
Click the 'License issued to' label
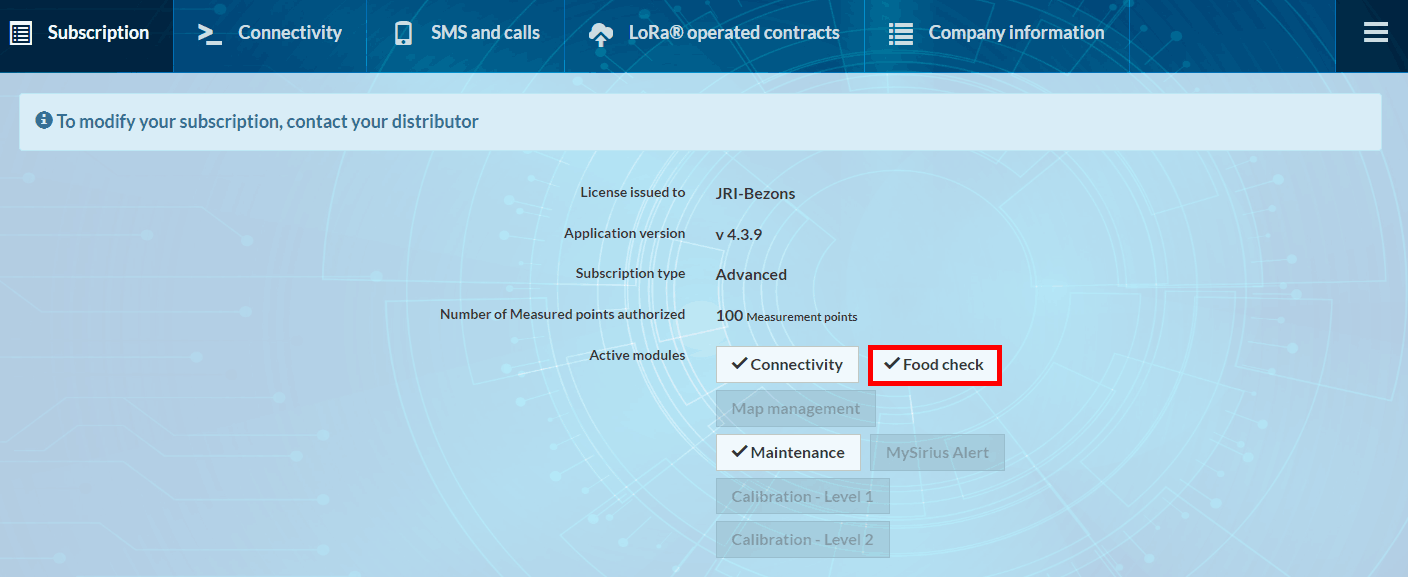[x=633, y=192]
